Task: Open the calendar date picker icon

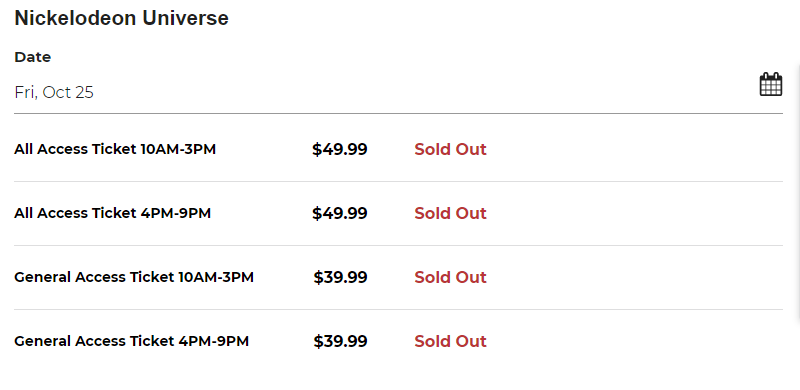Action: [x=770, y=84]
